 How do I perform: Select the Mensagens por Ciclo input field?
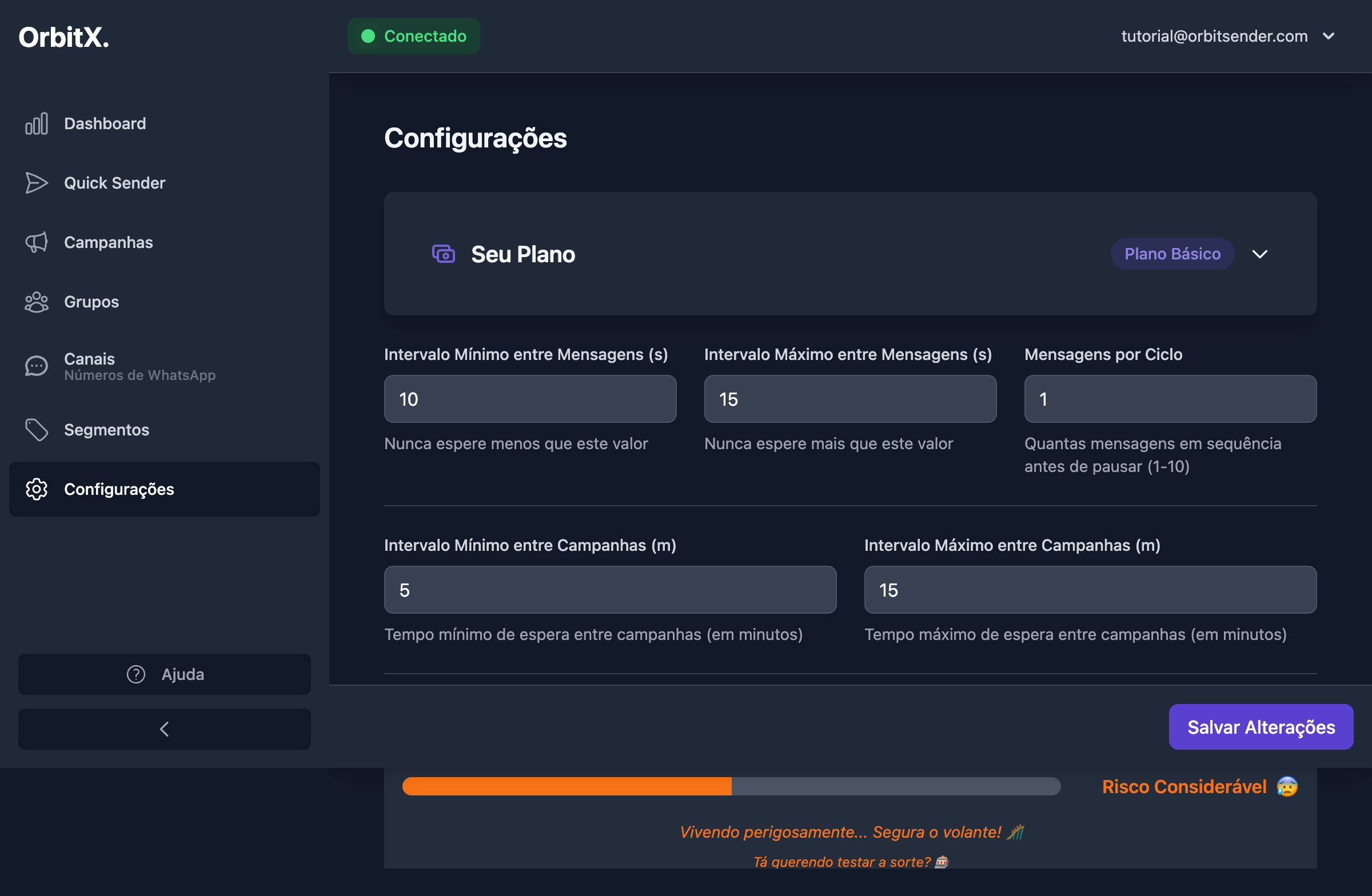coord(1170,398)
